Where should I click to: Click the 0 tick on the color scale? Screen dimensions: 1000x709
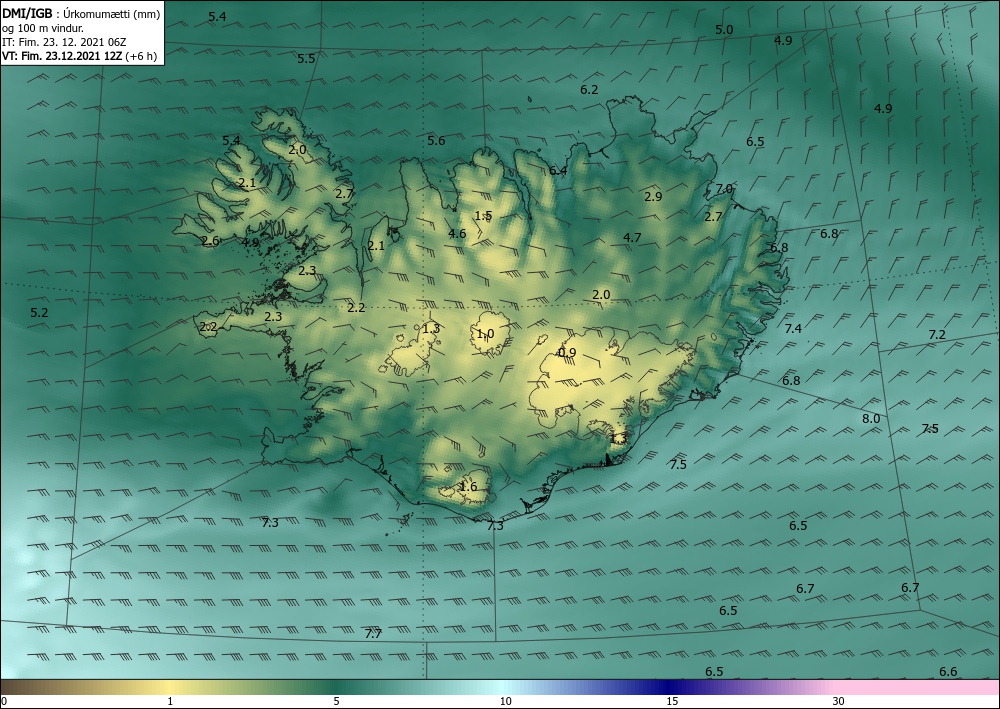click(4, 701)
